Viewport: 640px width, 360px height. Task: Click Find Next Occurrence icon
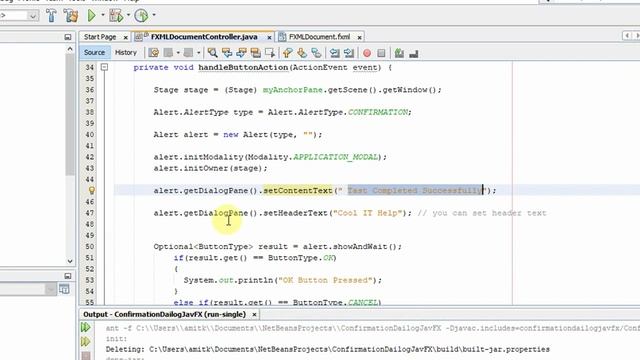pos(241,53)
